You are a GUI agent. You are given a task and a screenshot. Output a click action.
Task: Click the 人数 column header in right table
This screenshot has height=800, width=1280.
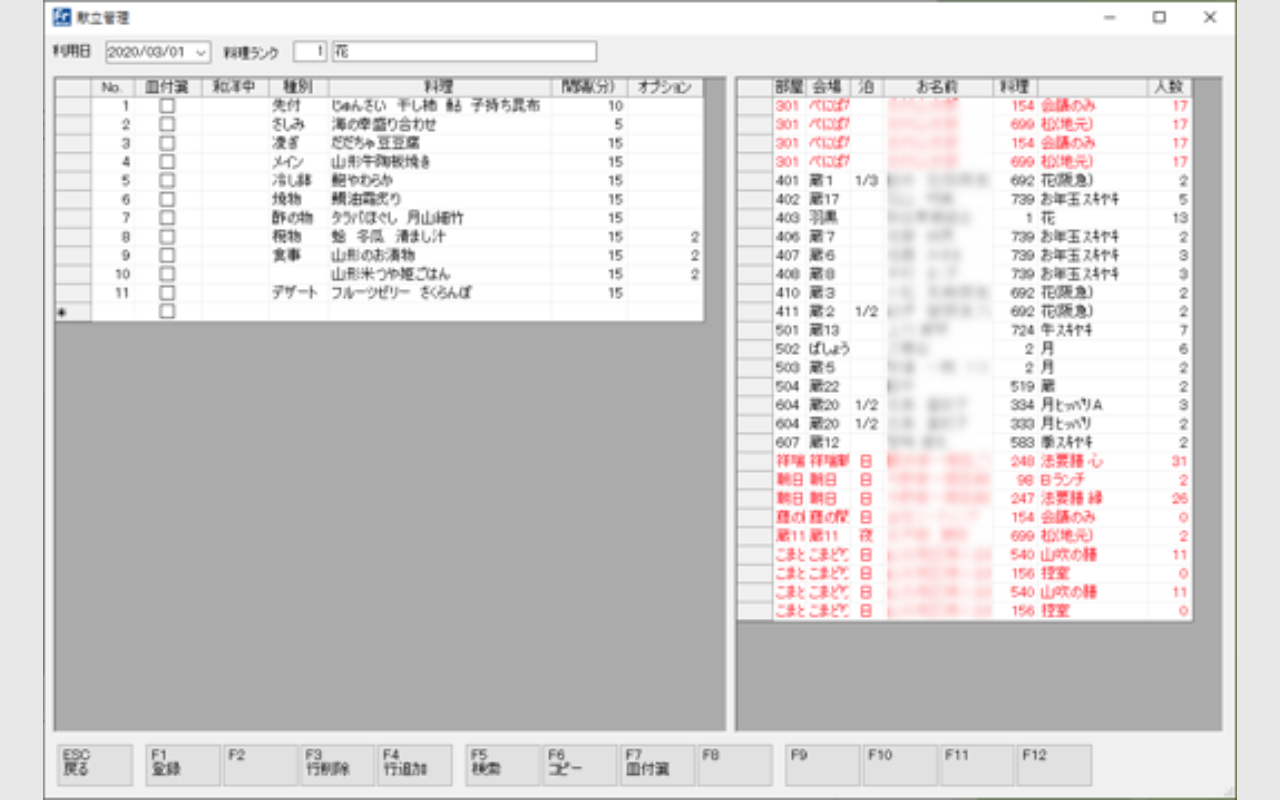tap(1168, 87)
